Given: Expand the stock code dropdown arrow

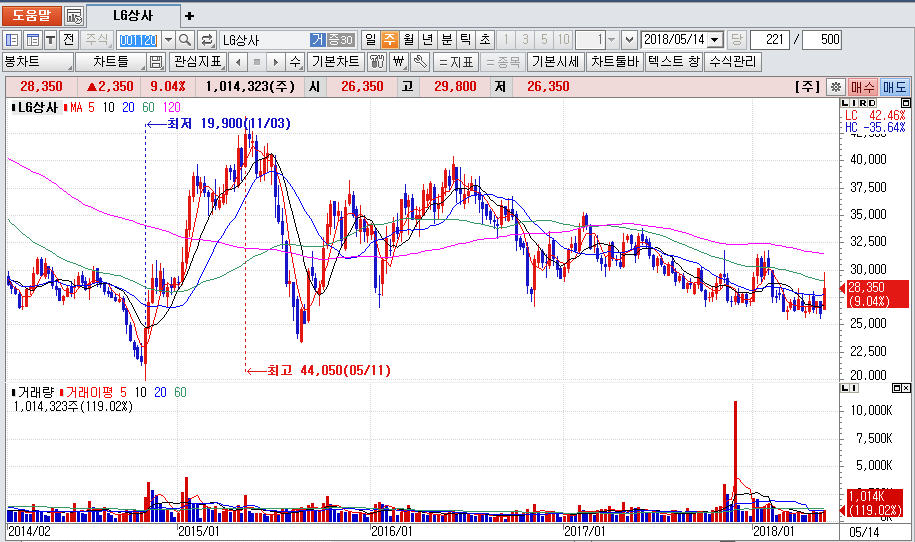Looking at the screenshot, I should click(x=167, y=40).
